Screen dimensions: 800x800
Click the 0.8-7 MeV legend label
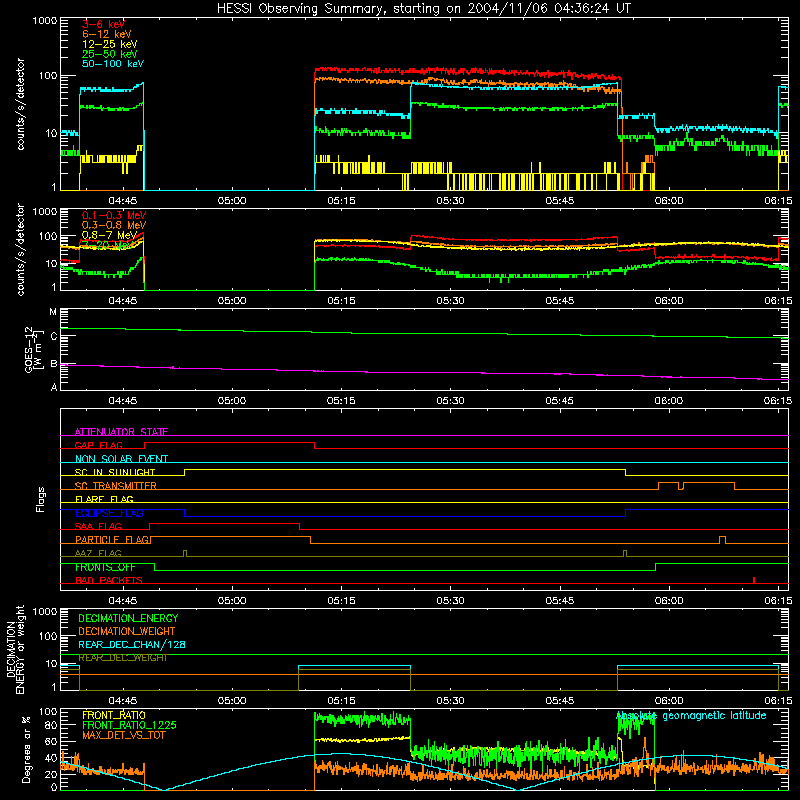(110, 235)
